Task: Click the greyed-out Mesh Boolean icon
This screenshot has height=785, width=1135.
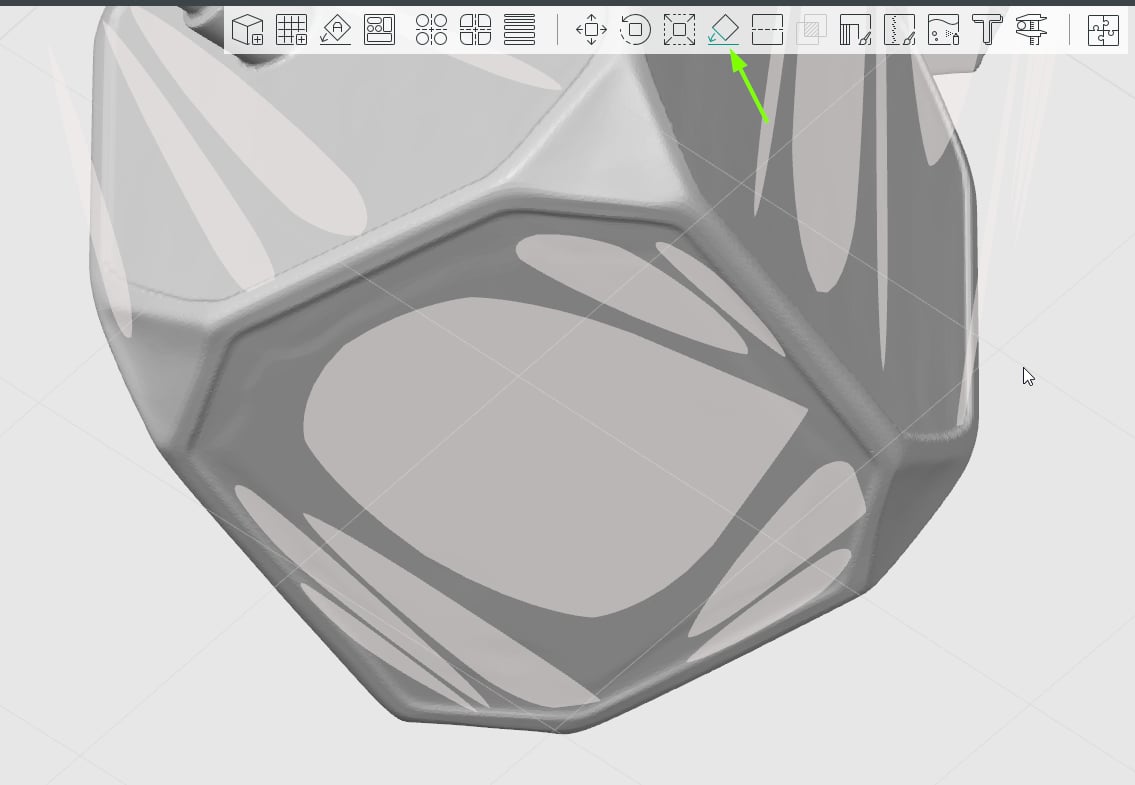Action: [811, 30]
